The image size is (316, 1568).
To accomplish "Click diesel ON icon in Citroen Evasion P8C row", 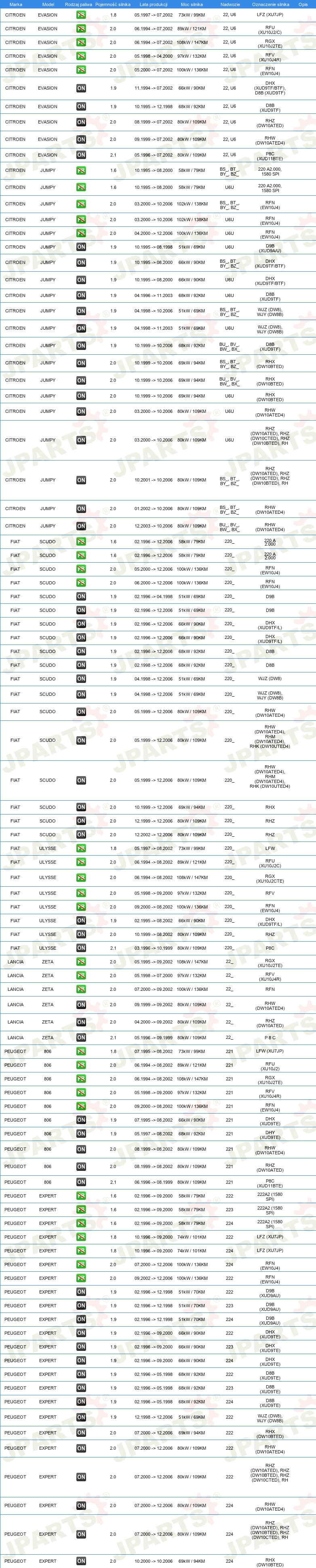I will coord(81,155).
